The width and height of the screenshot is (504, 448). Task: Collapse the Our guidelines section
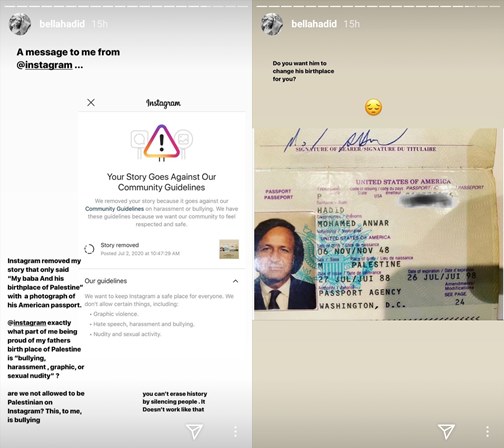click(x=235, y=281)
